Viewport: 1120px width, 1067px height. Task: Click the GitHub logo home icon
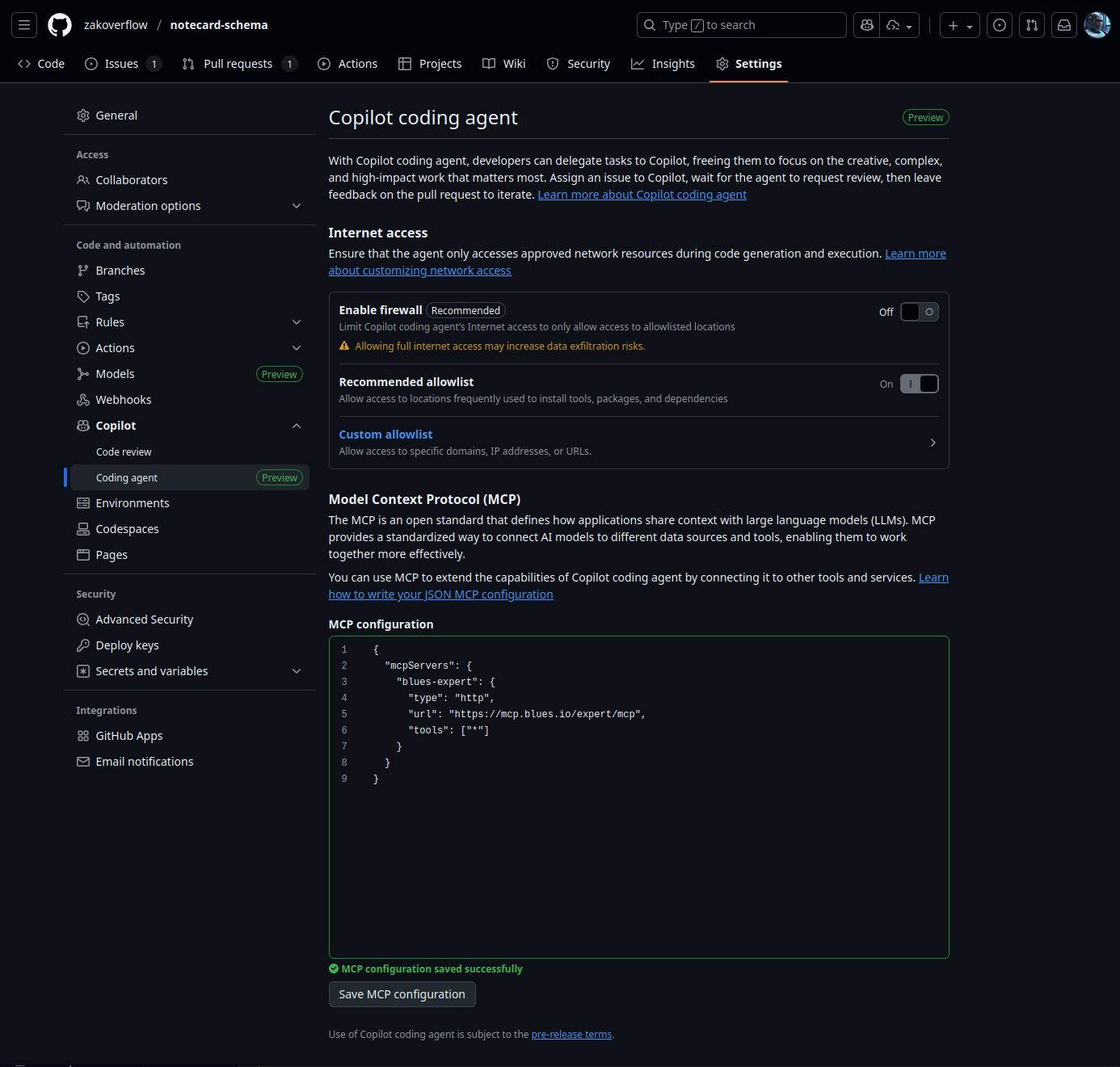pyautogui.click(x=60, y=25)
